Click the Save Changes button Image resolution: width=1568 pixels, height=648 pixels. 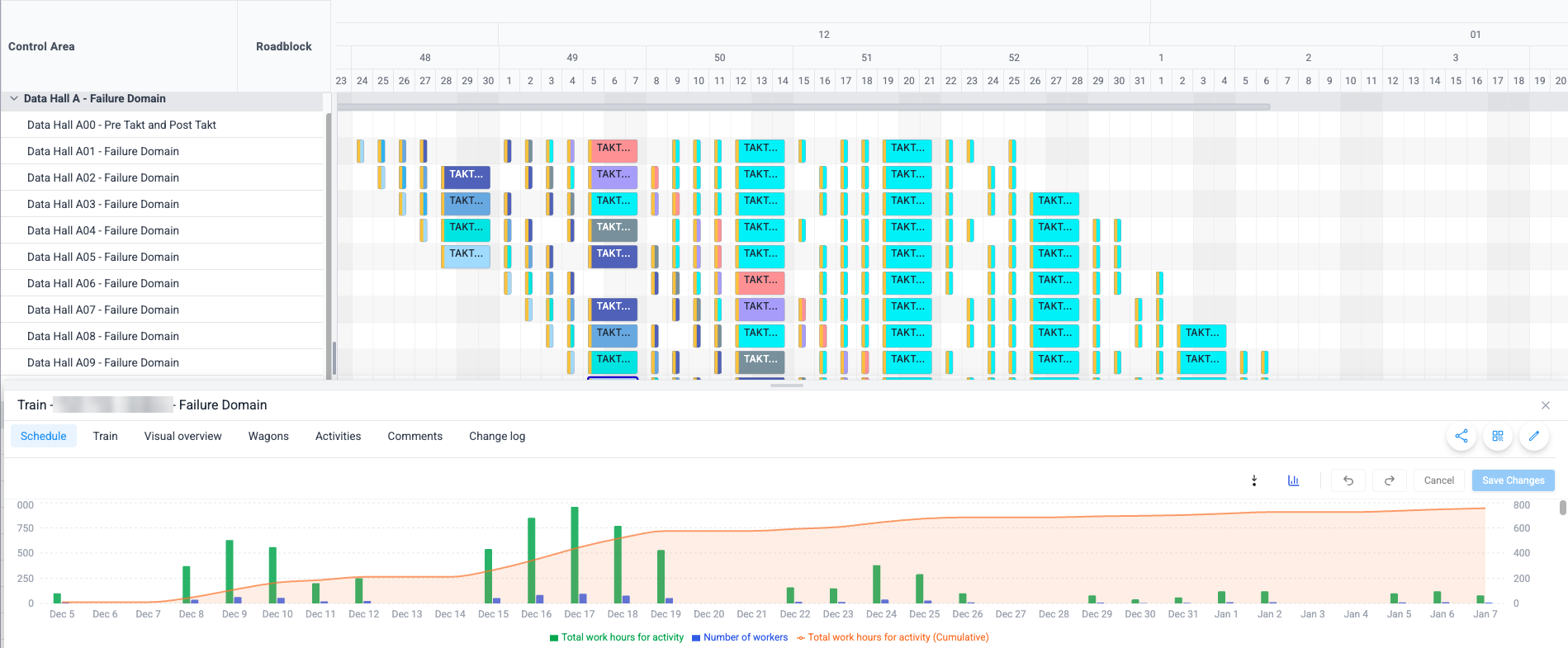coord(1514,480)
